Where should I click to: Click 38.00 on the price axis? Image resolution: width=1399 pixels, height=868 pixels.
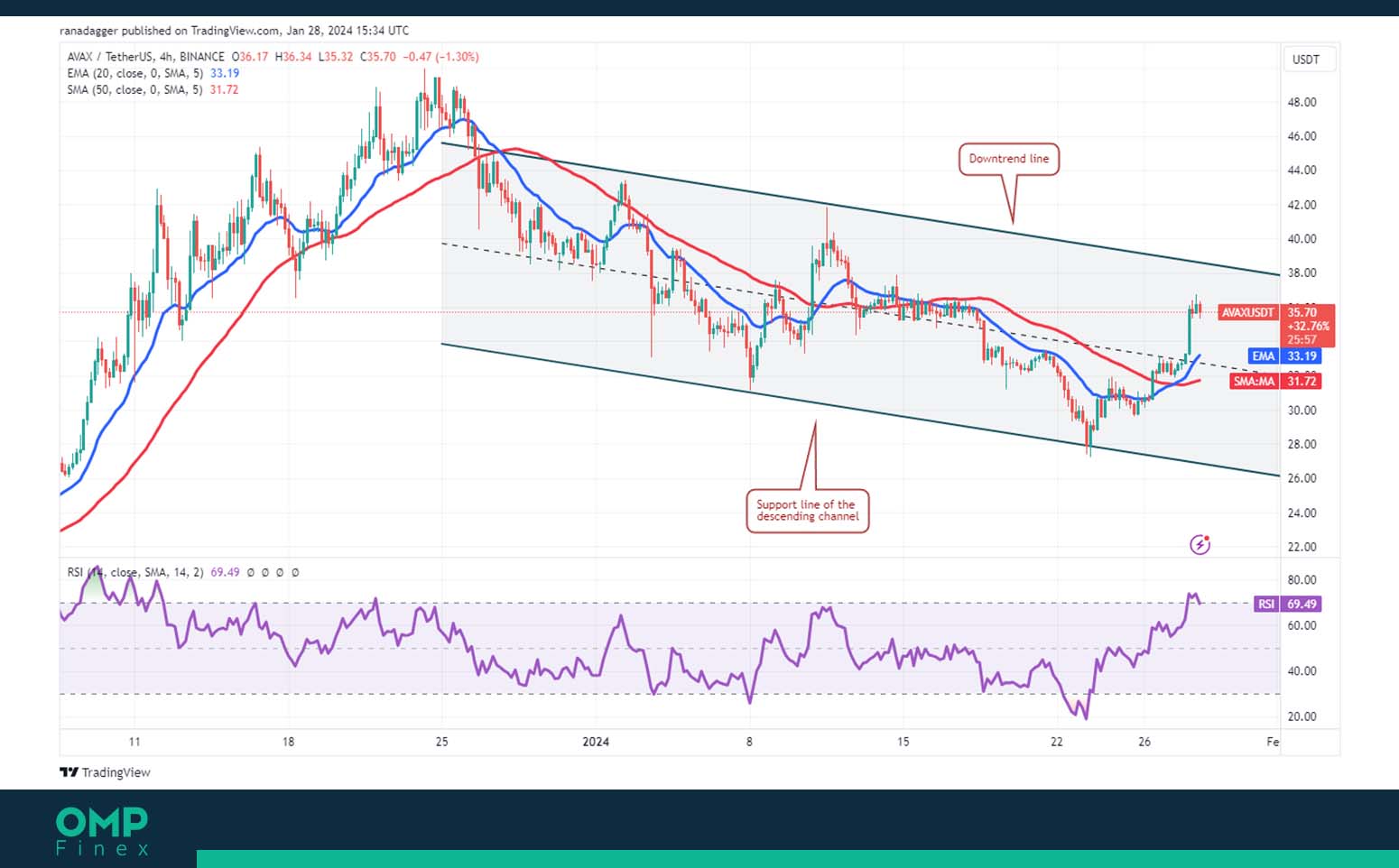coord(1302,272)
